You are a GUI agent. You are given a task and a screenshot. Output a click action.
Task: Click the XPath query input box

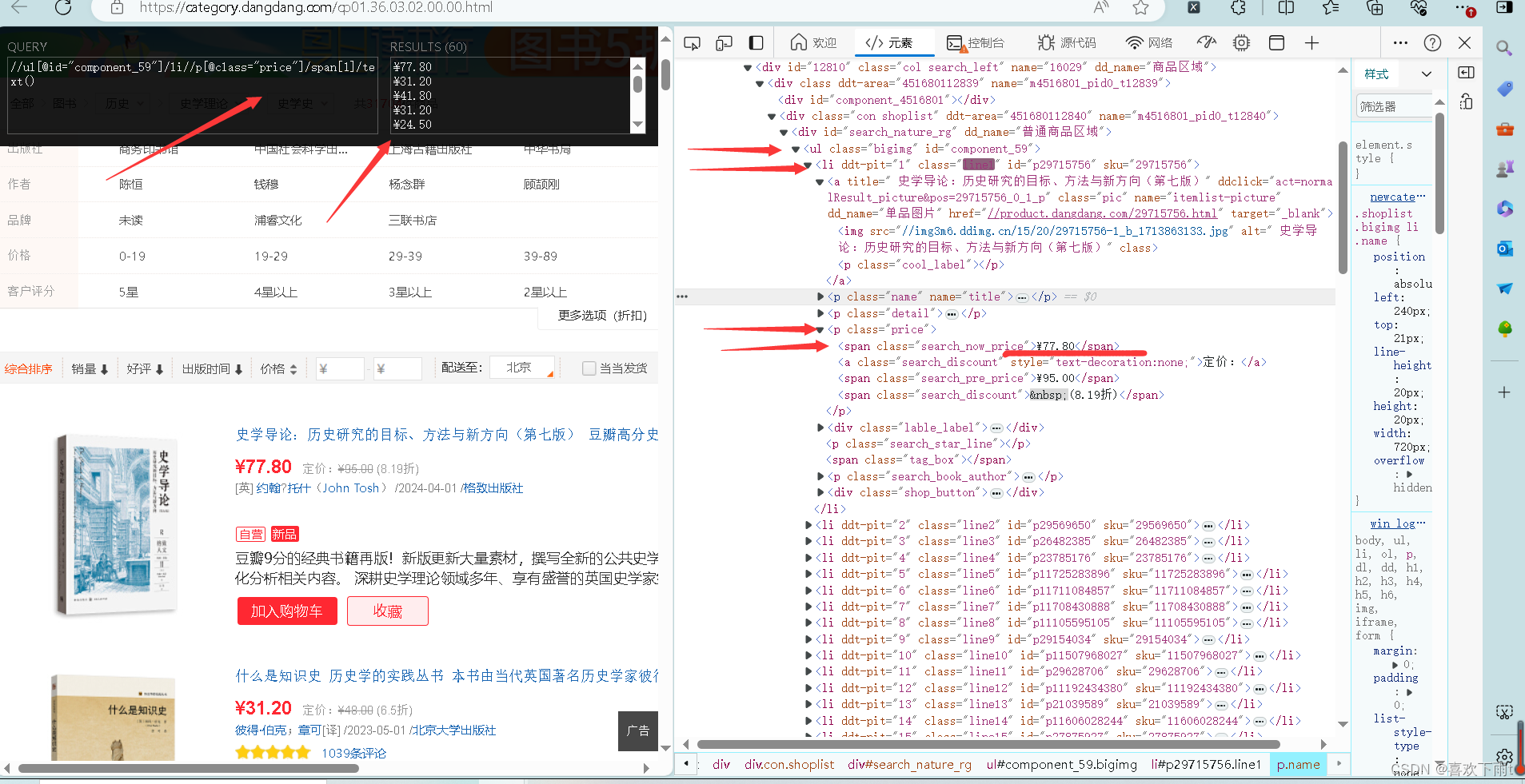[x=192, y=95]
